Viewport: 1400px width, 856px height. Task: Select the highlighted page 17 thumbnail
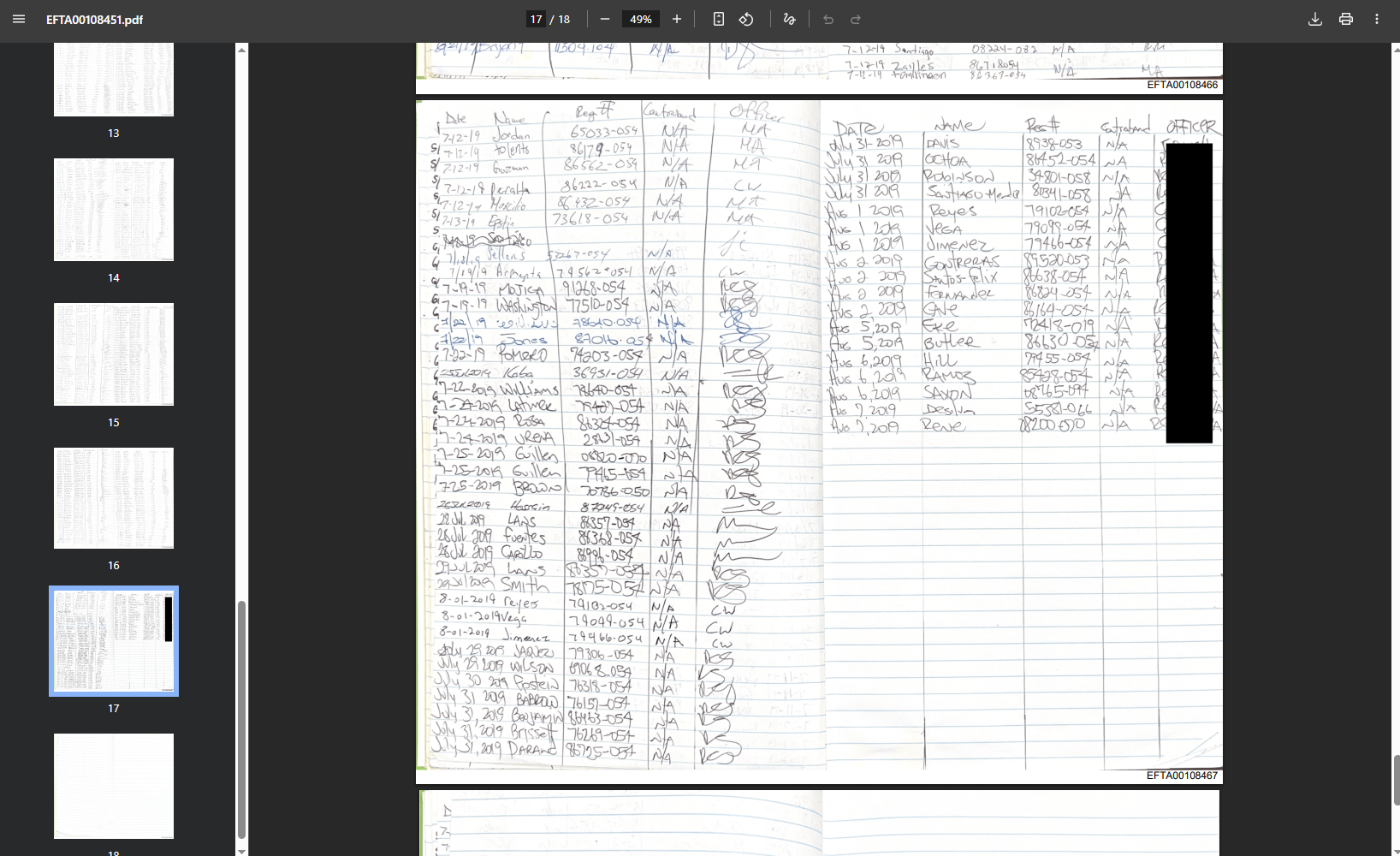[114, 641]
